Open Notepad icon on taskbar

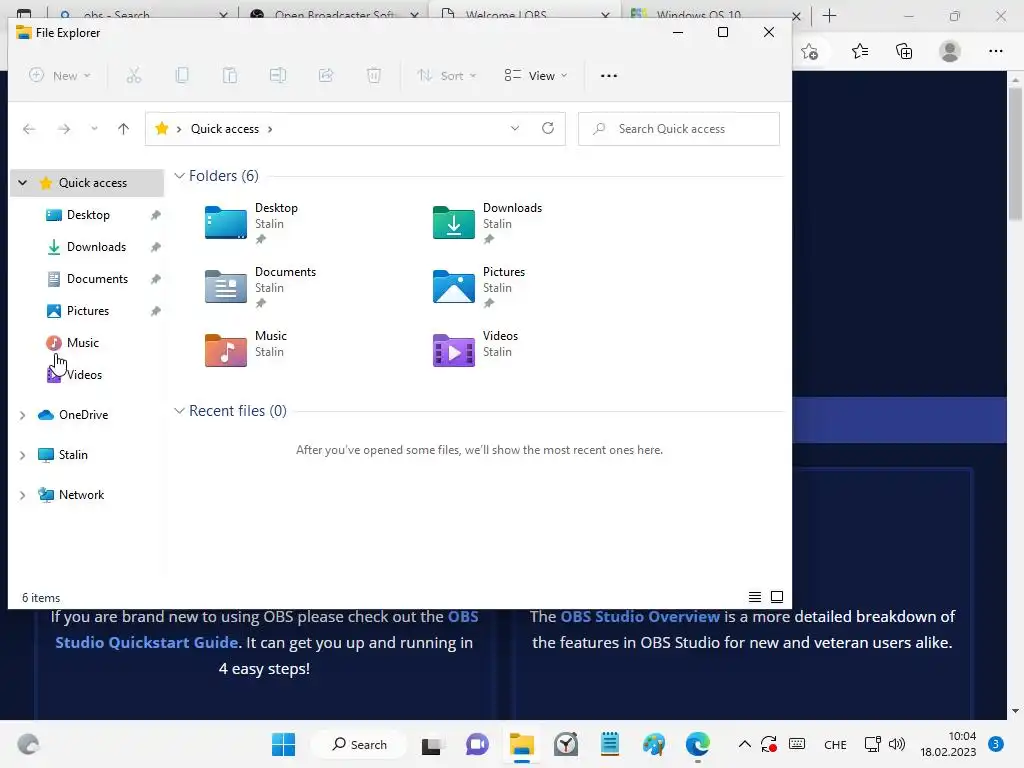click(x=609, y=744)
